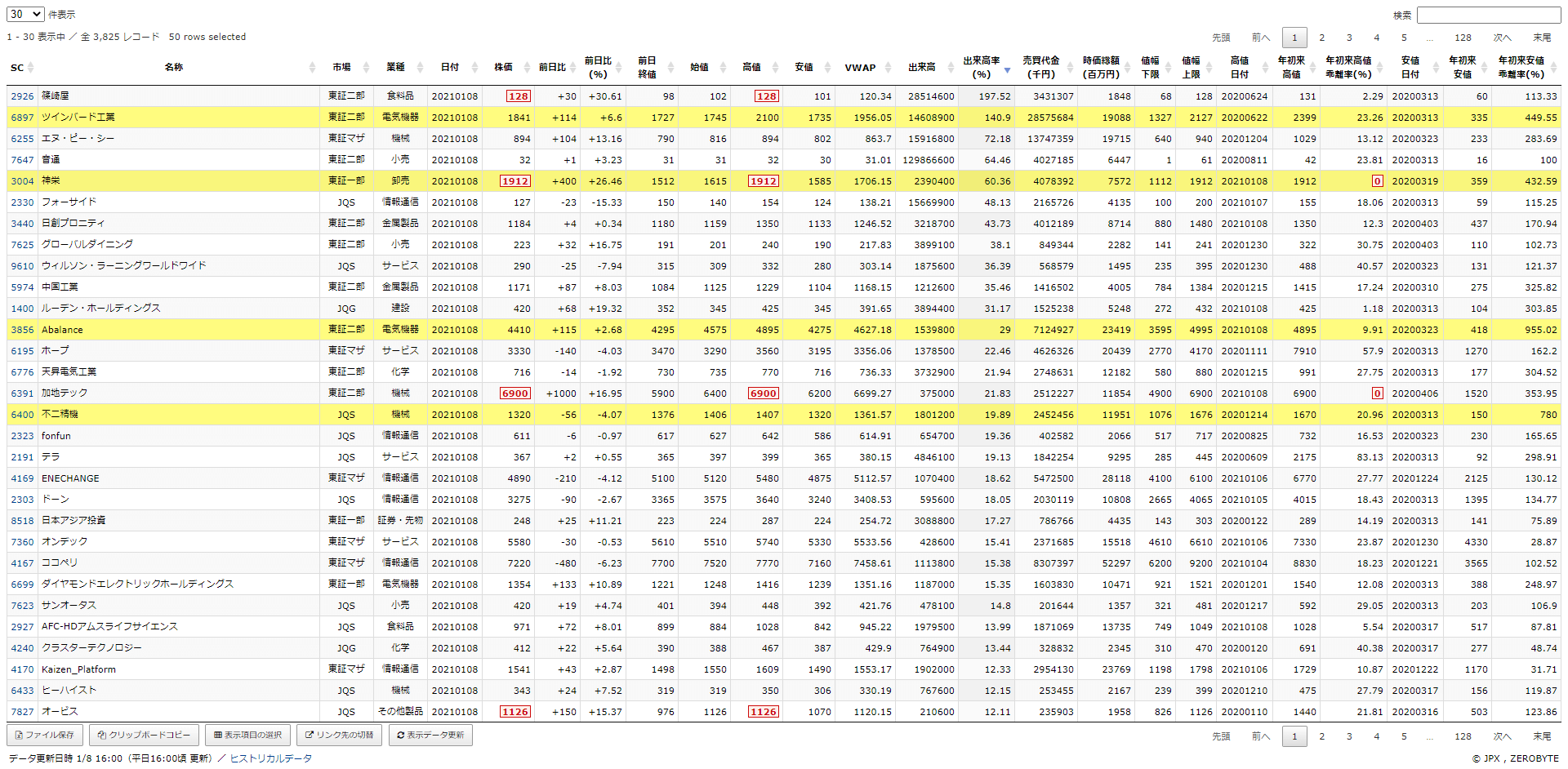Select the Kaizen_Platform name cell
The width and height of the screenshot is (1568, 769).
[x=179, y=669]
